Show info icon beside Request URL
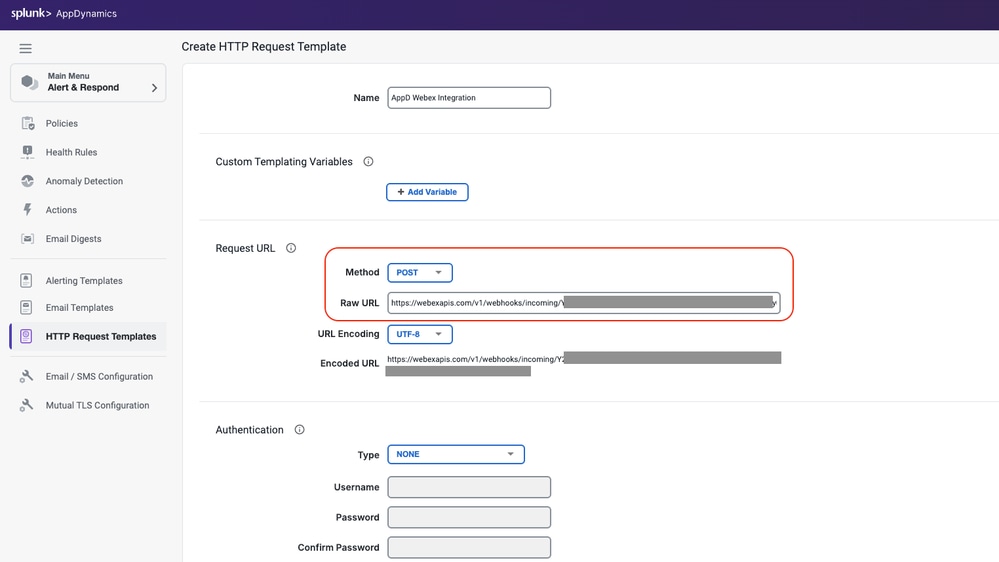The height and width of the screenshot is (562, 999). (x=291, y=248)
